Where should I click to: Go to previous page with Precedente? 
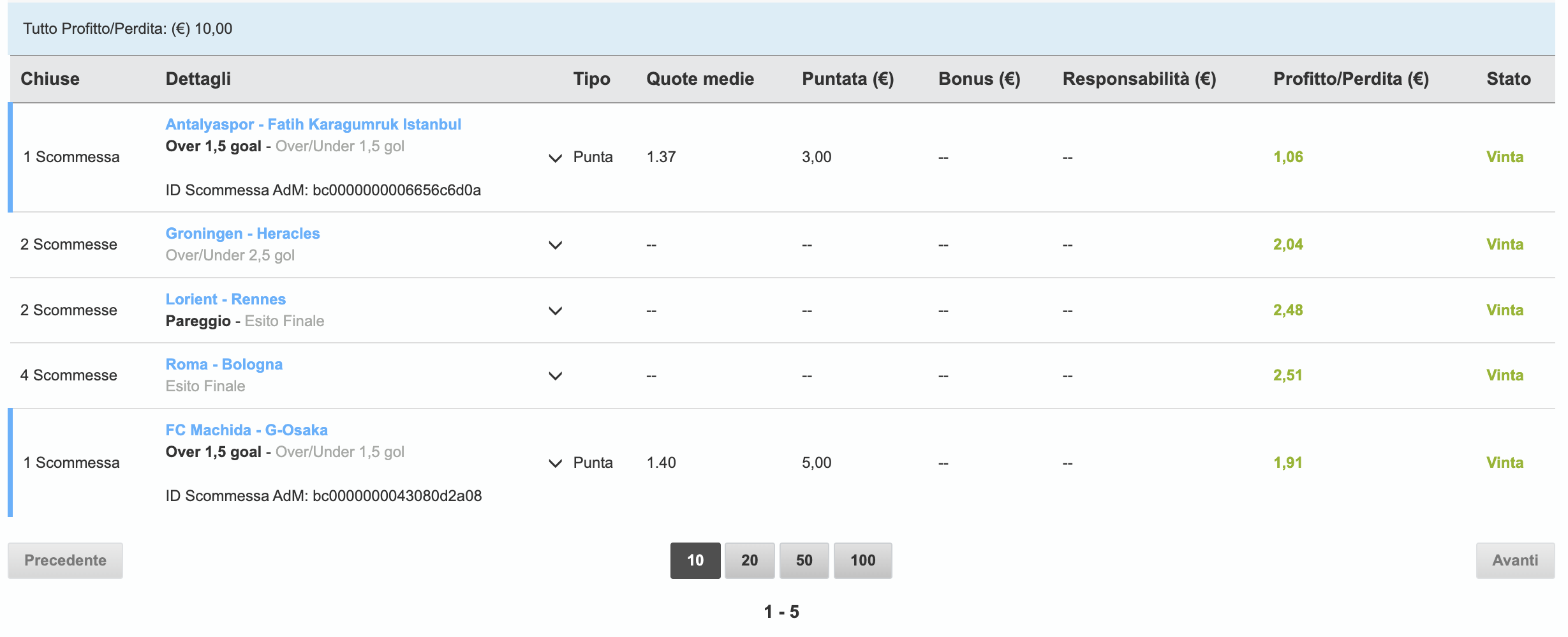click(65, 560)
